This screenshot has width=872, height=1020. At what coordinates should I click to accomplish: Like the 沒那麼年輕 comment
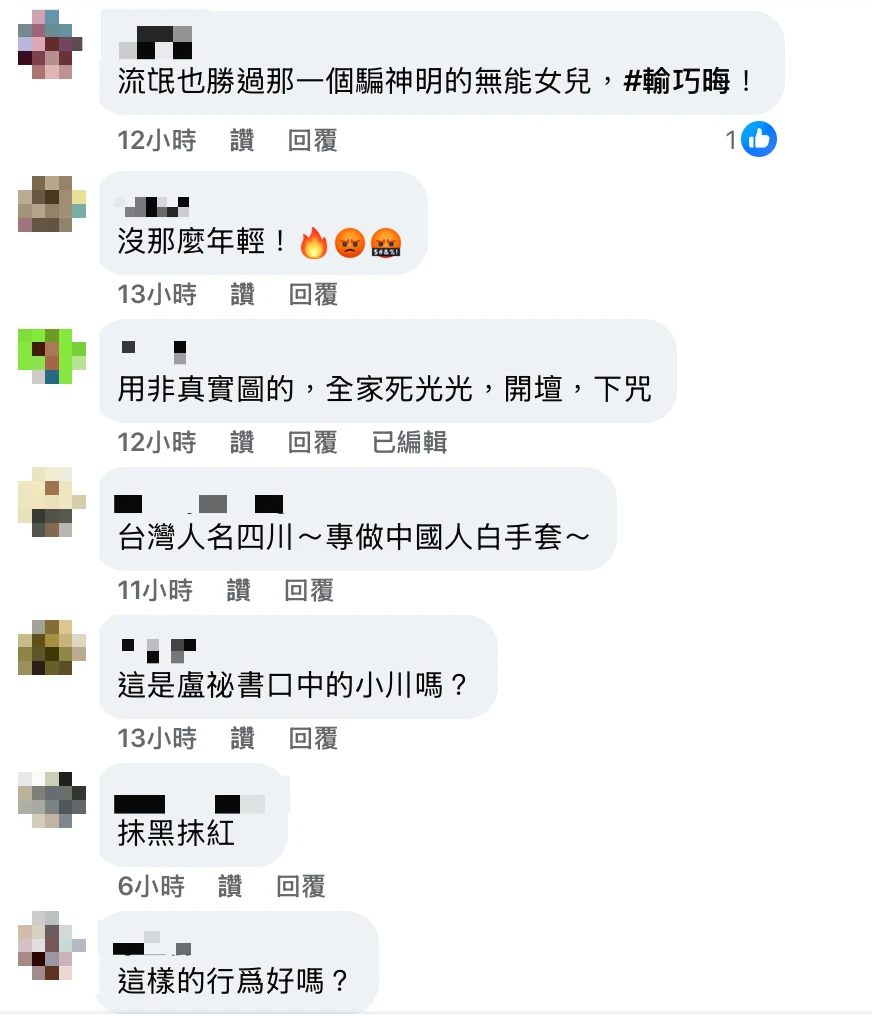(x=243, y=295)
